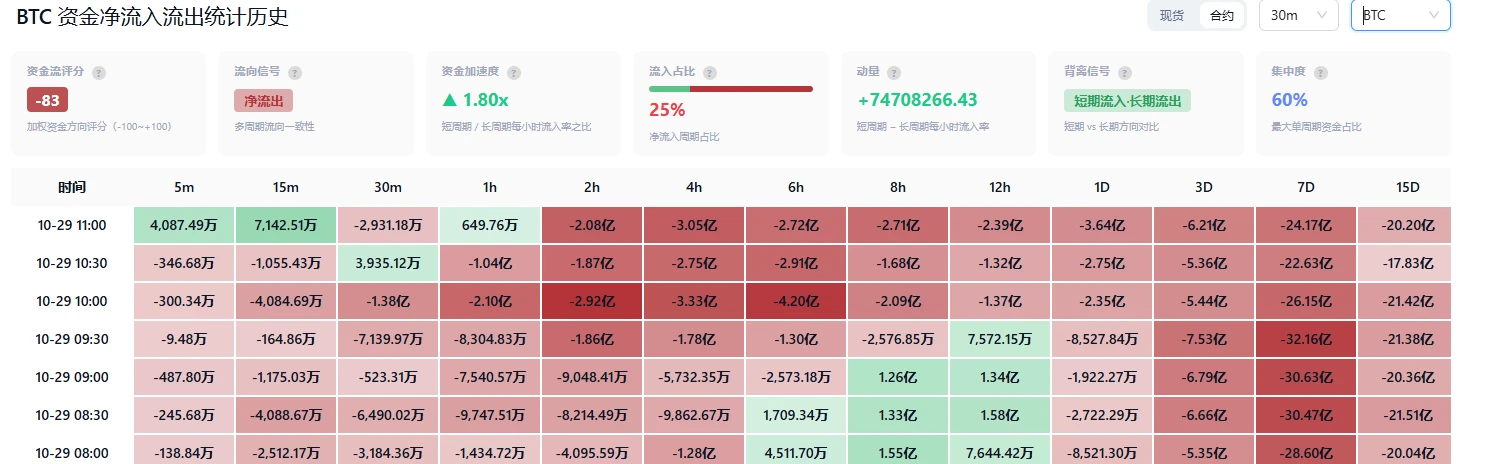Switch to 合约 tab
This screenshot has width=1506, height=464.
click(x=1221, y=15)
